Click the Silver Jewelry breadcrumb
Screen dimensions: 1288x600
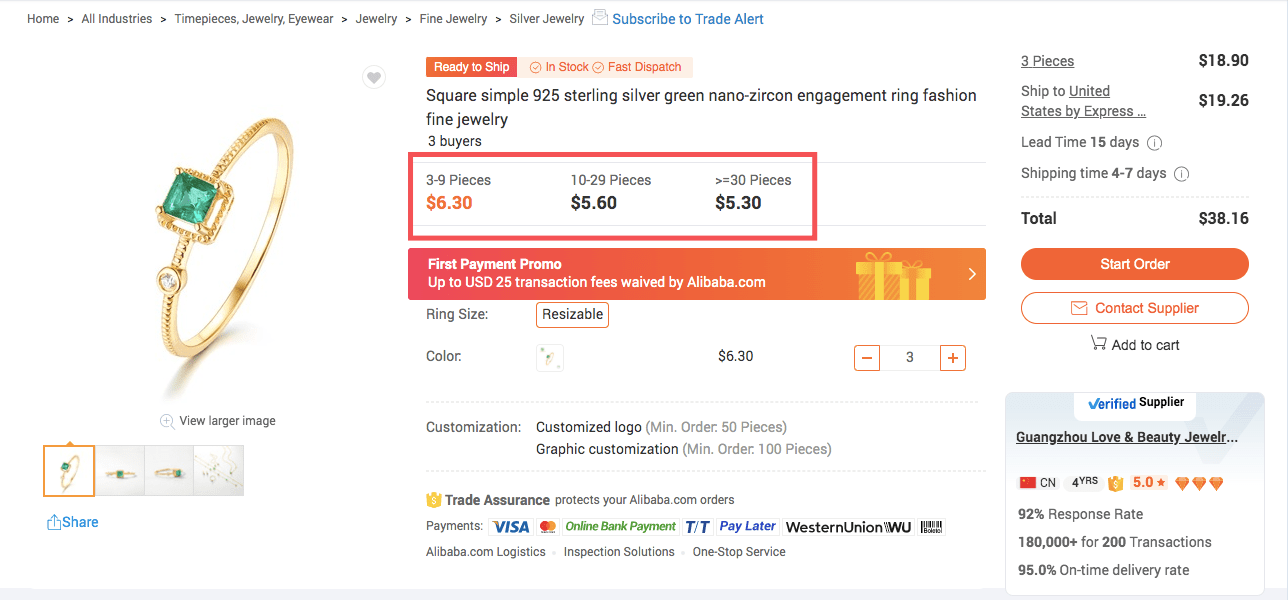pos(546,18)
